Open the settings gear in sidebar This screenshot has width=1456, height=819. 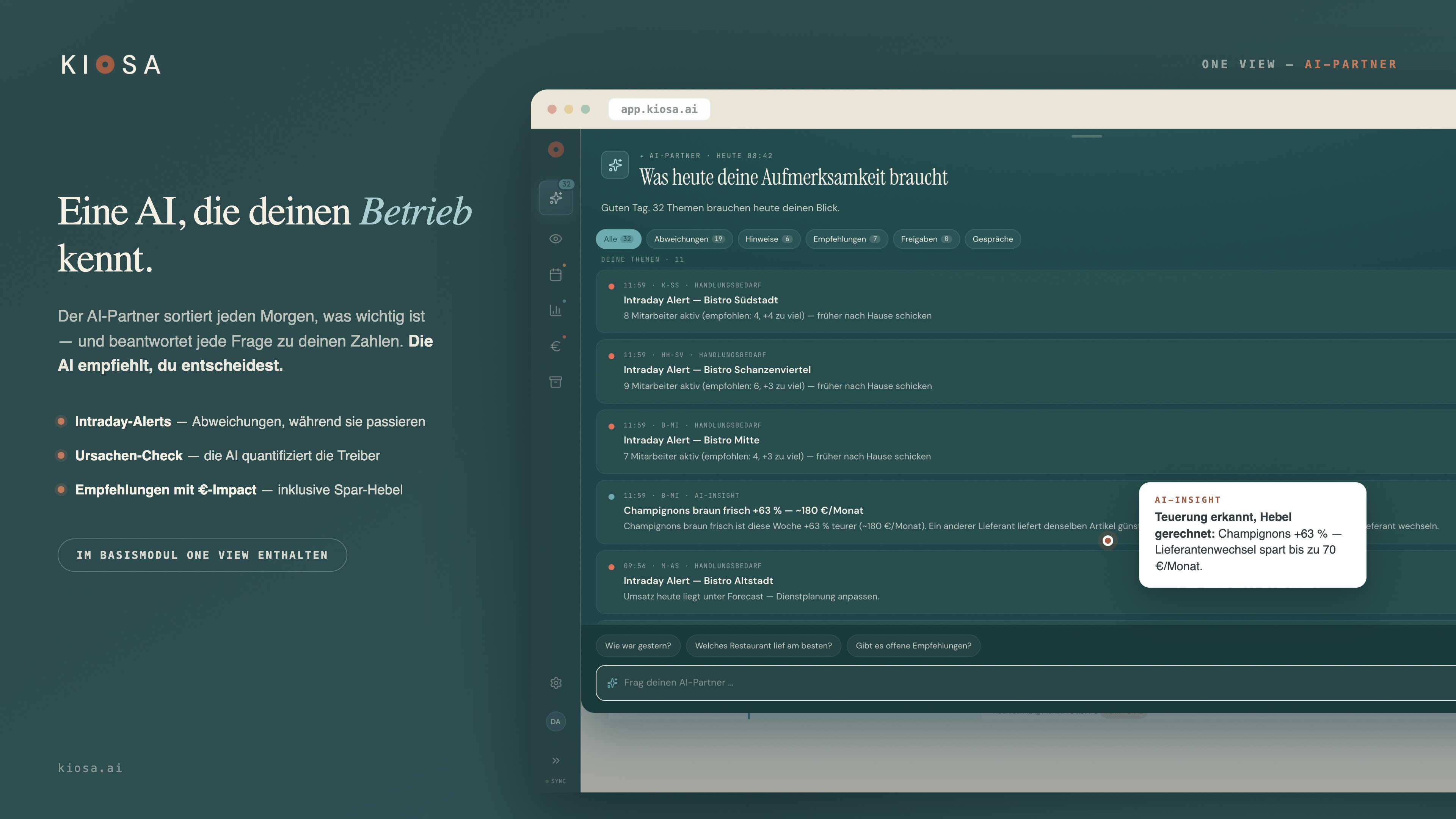555,683
